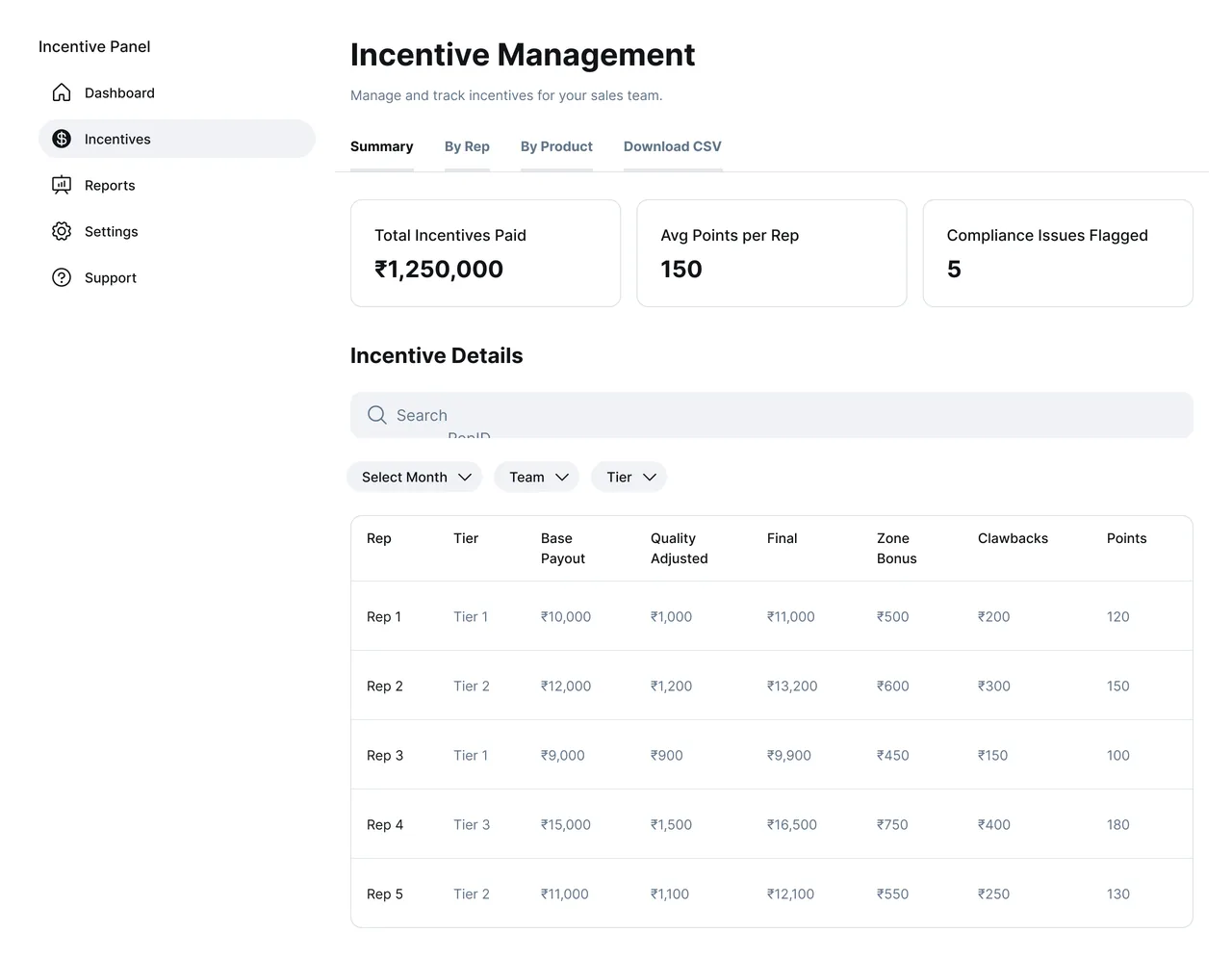Click the Dashboard home icon

[x=62, y=92]
